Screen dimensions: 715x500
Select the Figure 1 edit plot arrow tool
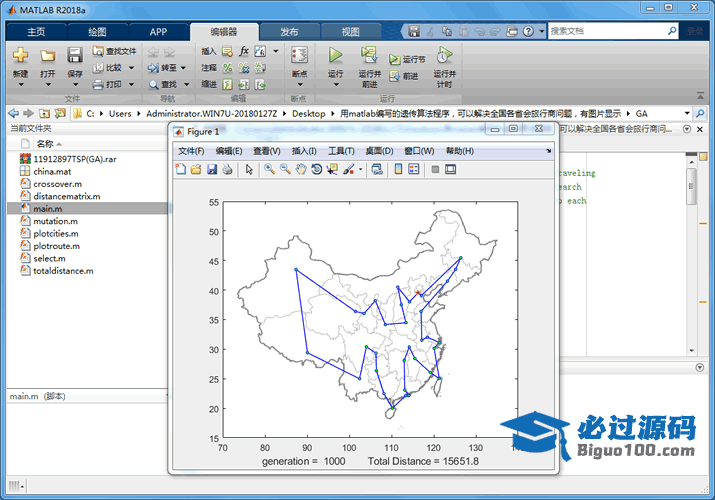[x=249, y=170]
